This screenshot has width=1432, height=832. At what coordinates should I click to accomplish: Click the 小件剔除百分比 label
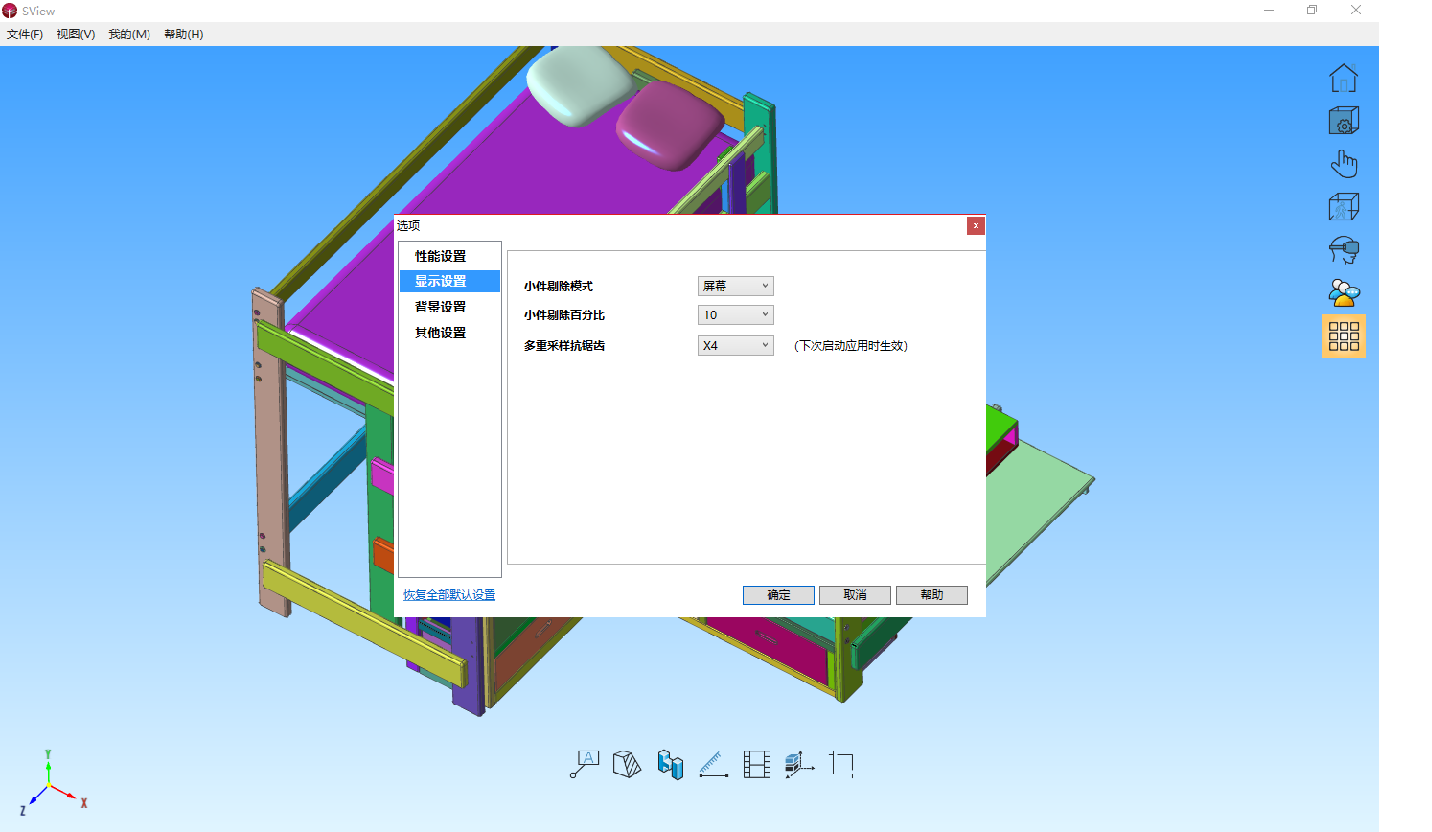(x=564, y=316)
